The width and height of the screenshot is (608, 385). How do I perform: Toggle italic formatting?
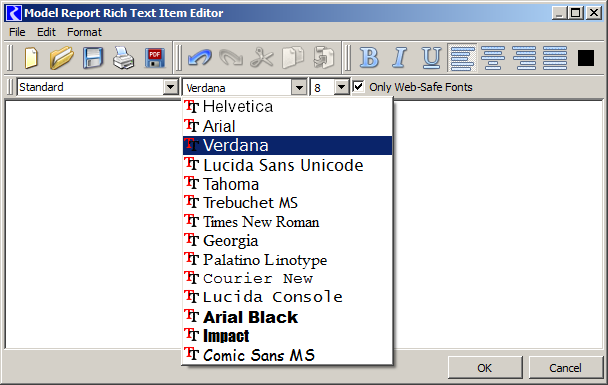[399, 58]
